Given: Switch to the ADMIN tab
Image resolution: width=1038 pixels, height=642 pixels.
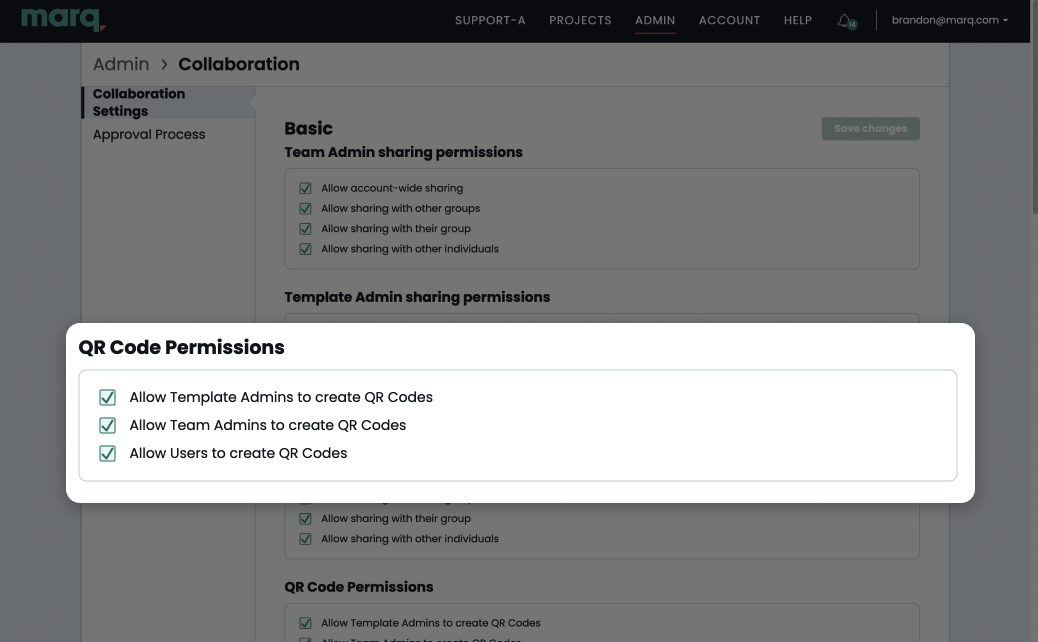Looking at the screenshot, I should [x=655, y=20].
